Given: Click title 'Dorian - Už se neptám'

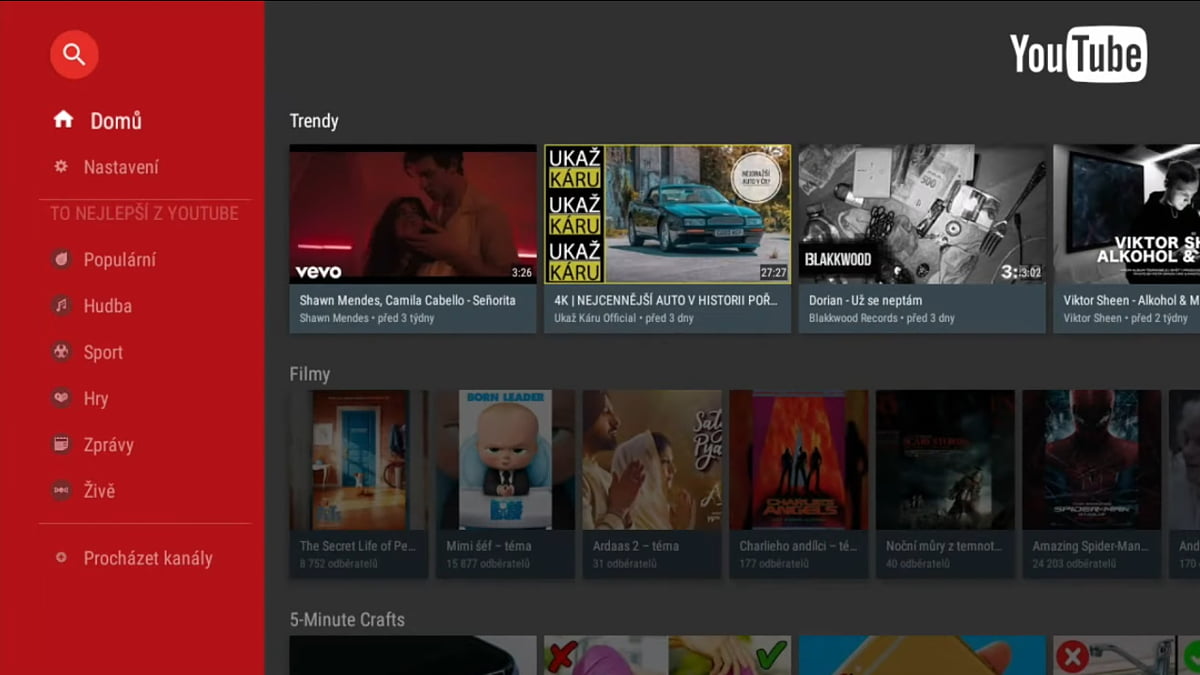Looking at the screenshot, I should [866, 300].
